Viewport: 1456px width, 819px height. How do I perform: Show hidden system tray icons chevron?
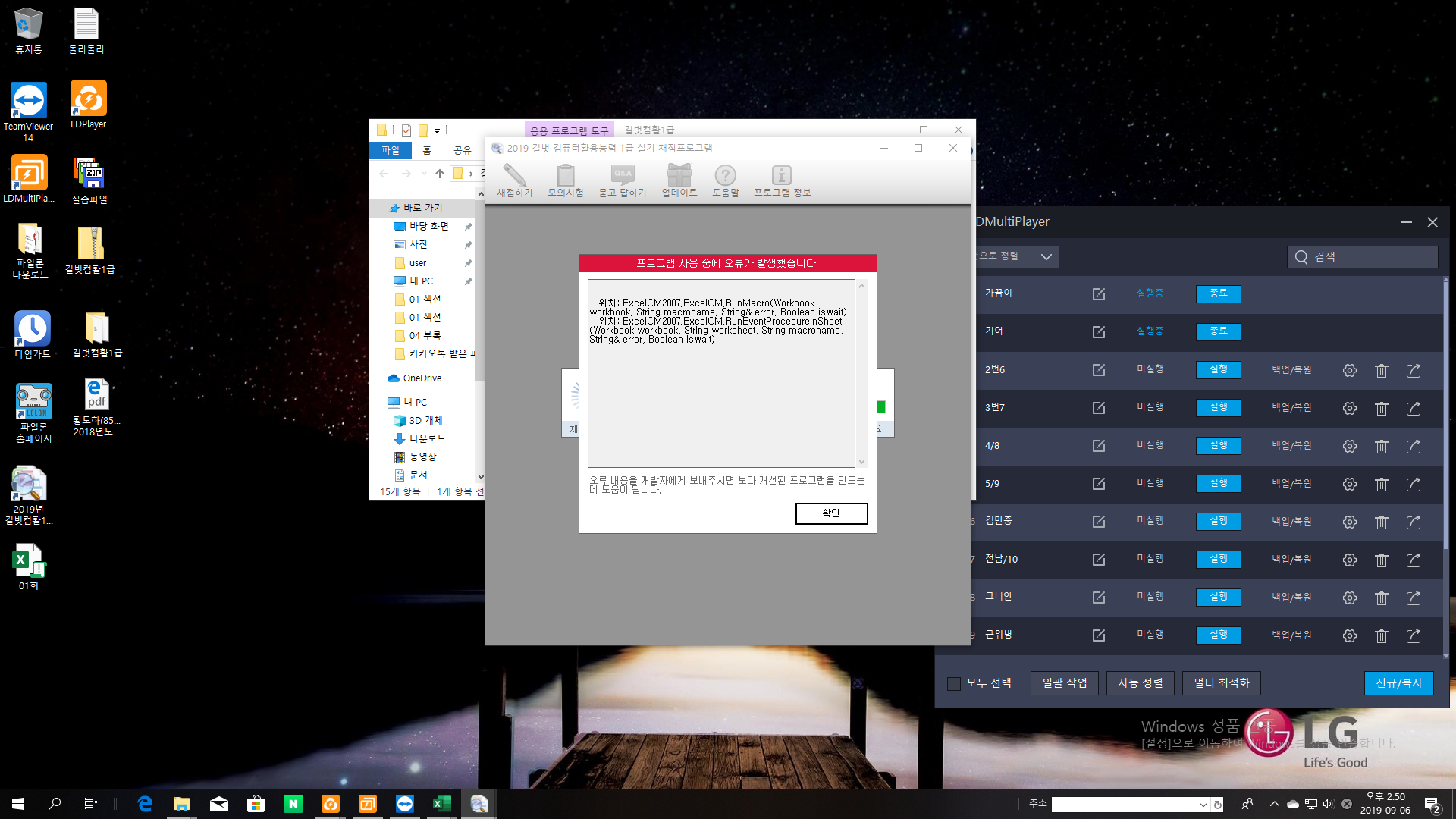click(1274, 804)
